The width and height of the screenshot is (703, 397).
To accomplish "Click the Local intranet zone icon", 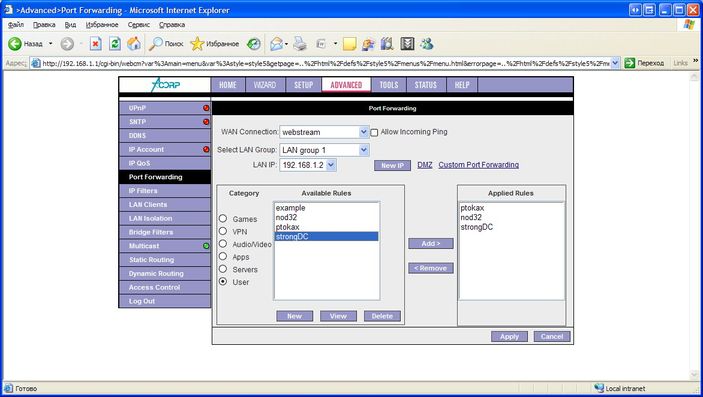I will coord(599,388).
